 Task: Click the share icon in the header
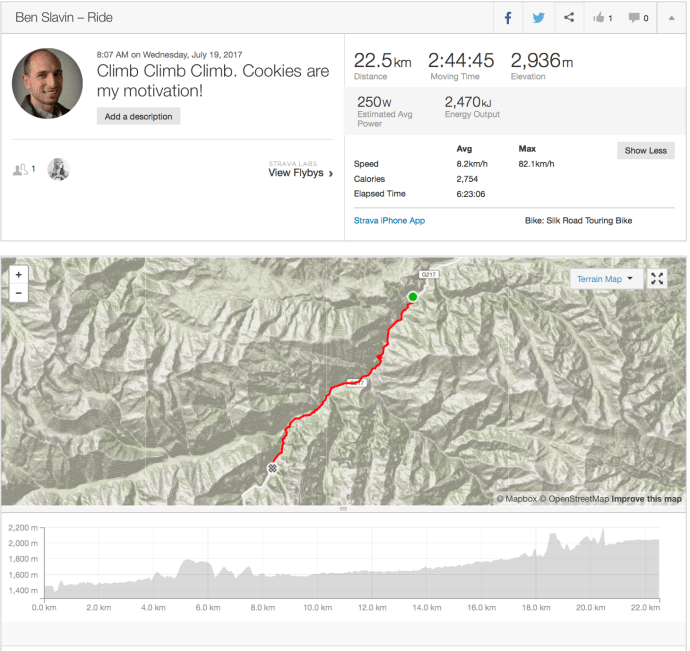569,17
